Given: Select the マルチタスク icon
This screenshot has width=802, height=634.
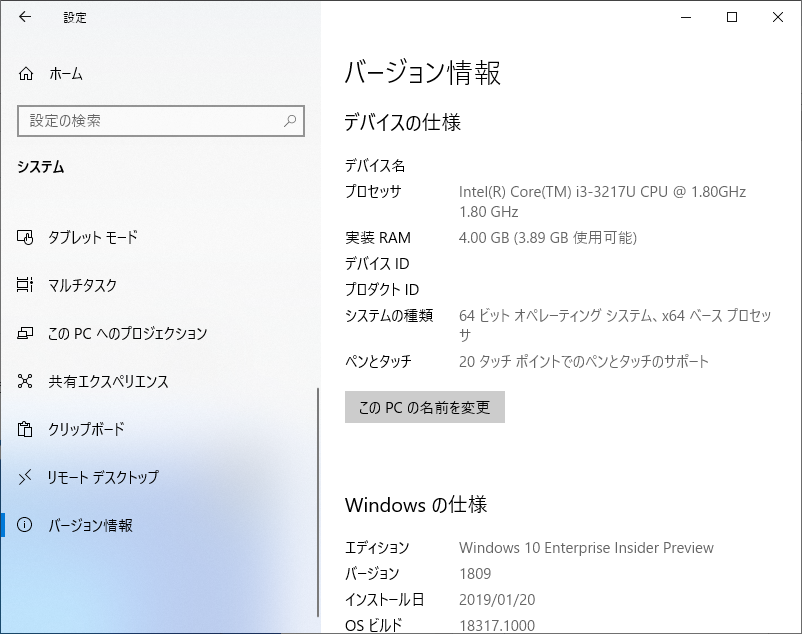Looking at the screenshot, I should 25,285.
